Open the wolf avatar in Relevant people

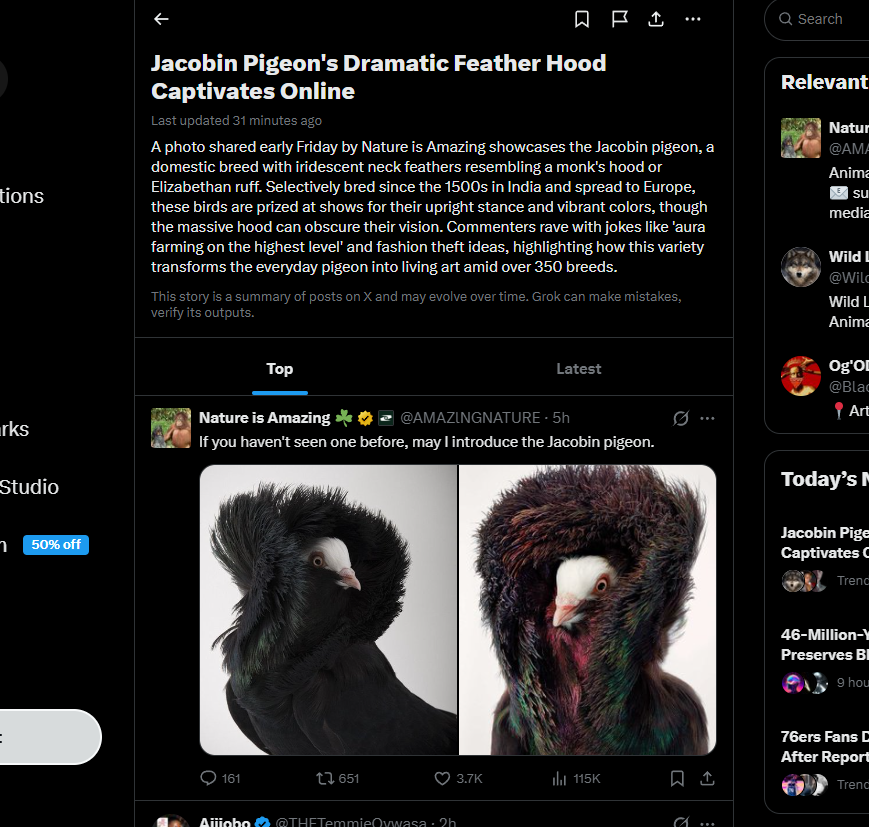tap(800, 267)
